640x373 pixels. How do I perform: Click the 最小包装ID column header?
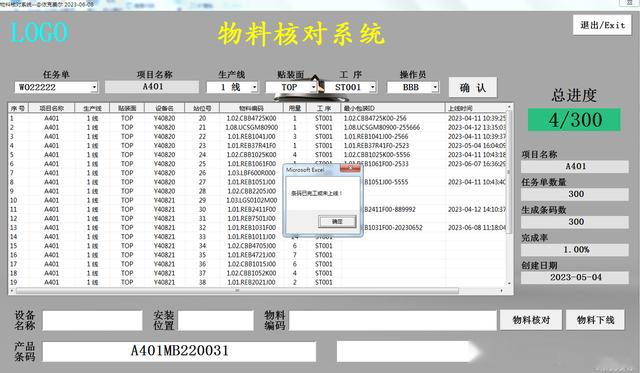(393, 108)
